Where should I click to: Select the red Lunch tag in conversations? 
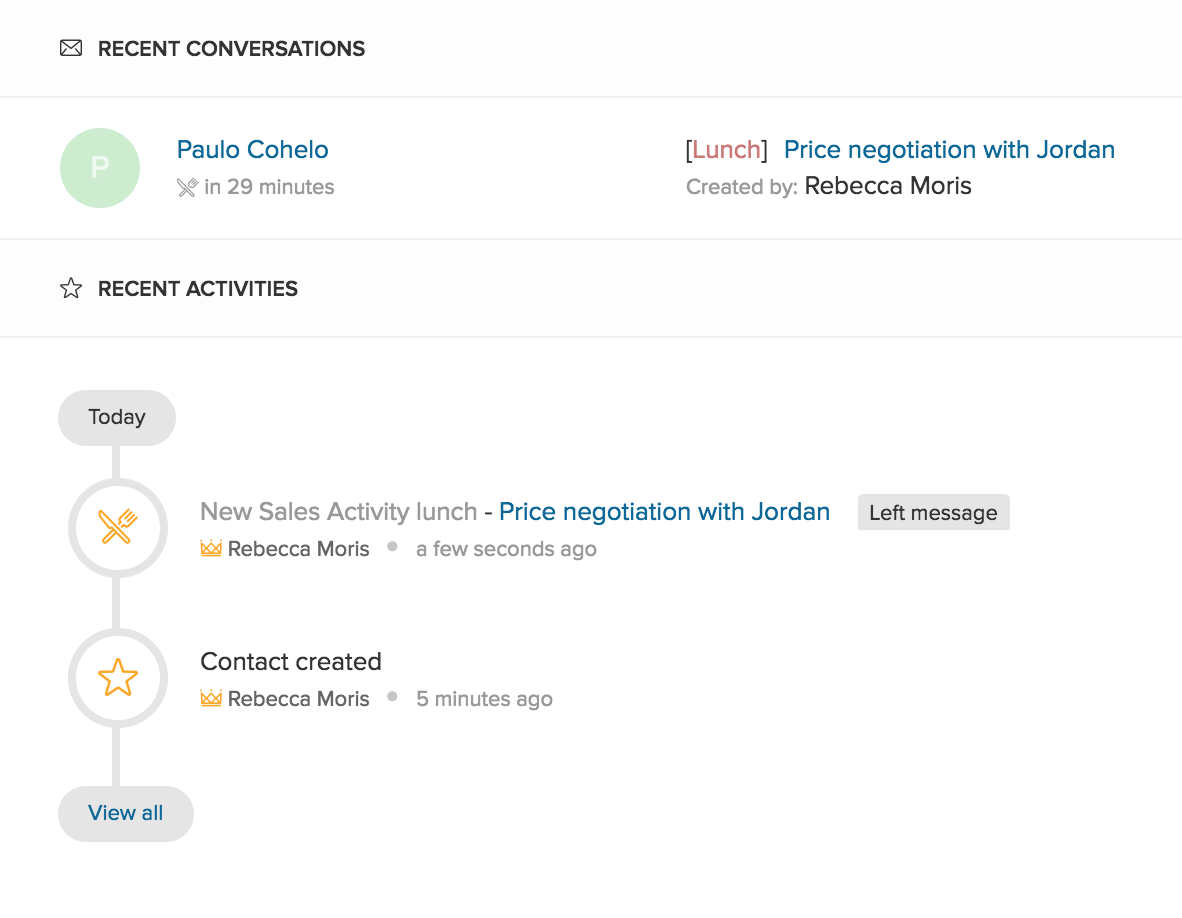(726, 150)
